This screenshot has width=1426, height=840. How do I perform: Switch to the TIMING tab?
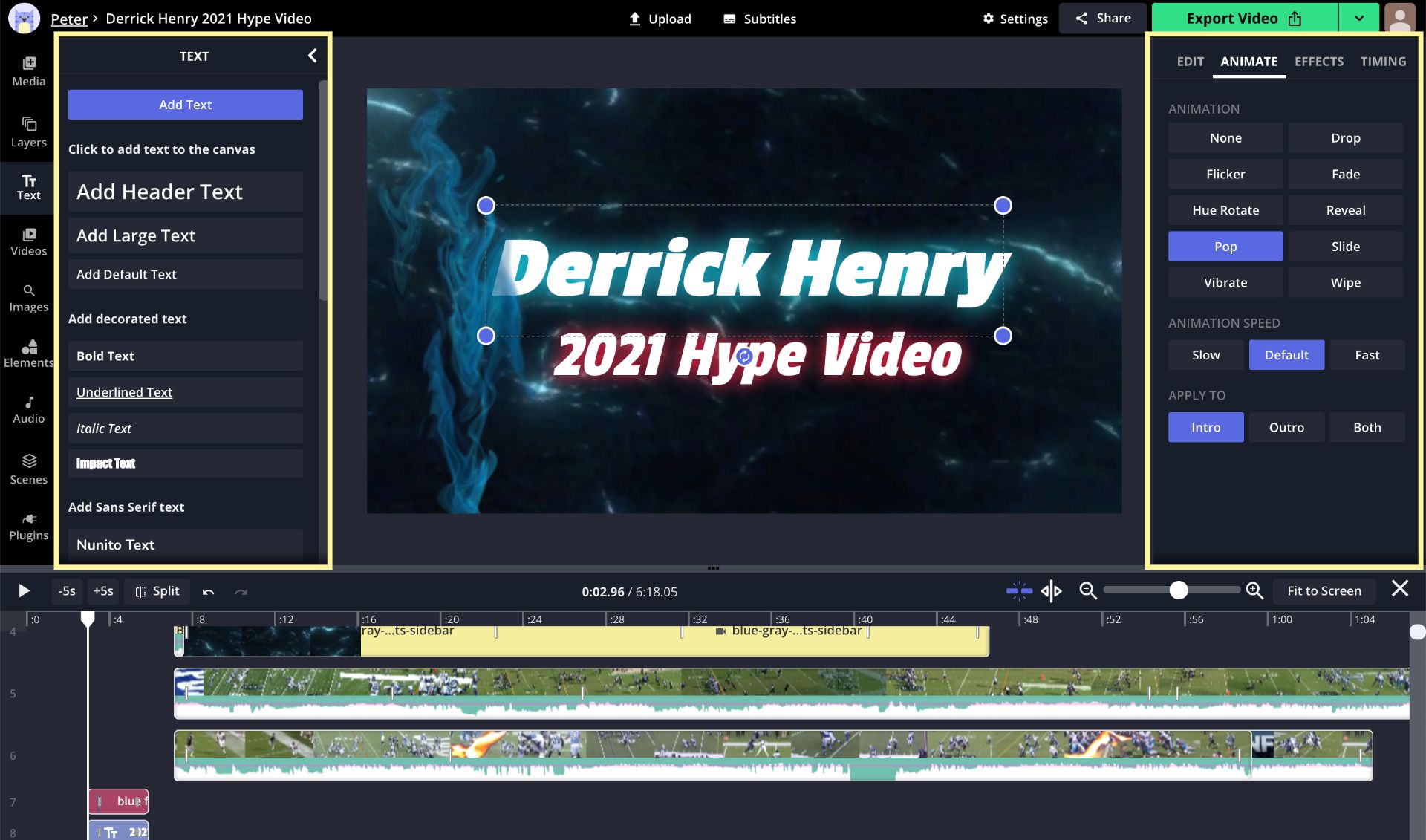coord(1382,62)
